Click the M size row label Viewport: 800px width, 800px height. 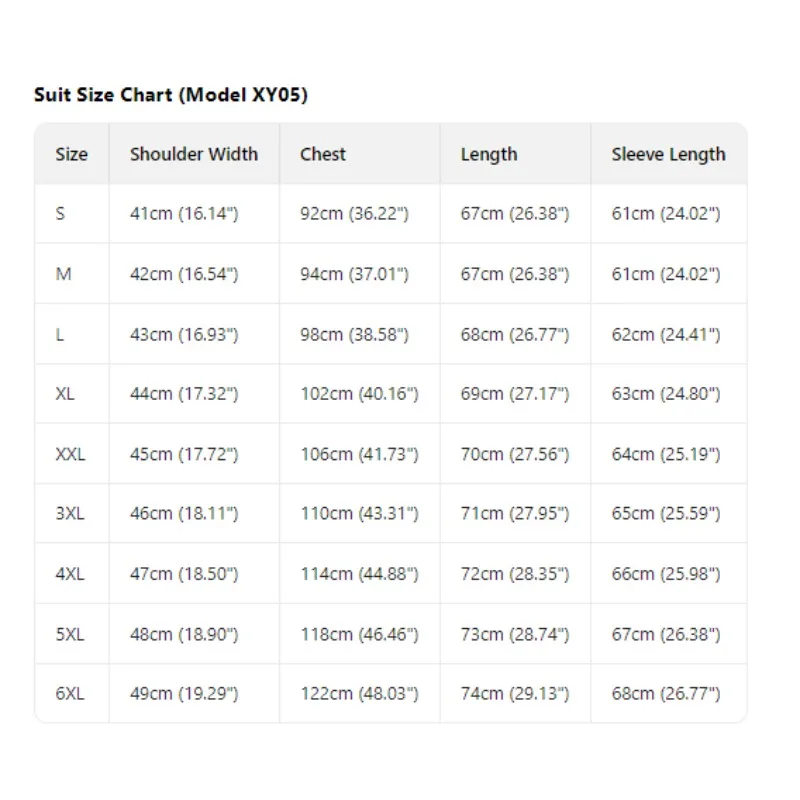click(x=63, y=274)
